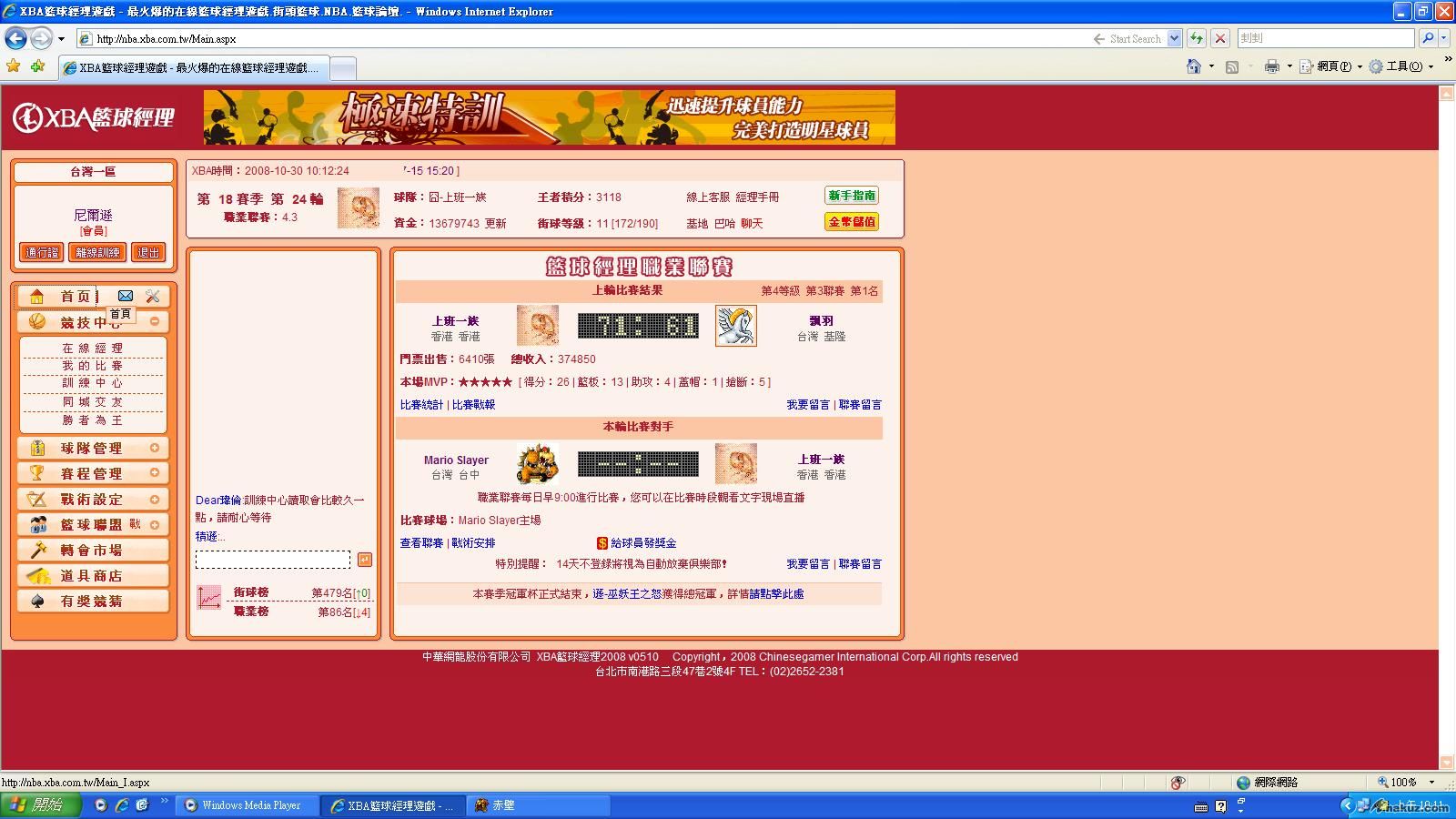Click the people icon beside 籃球聯盟
This screenshot has height=819, width=1456.
click(x=37, y=524)
